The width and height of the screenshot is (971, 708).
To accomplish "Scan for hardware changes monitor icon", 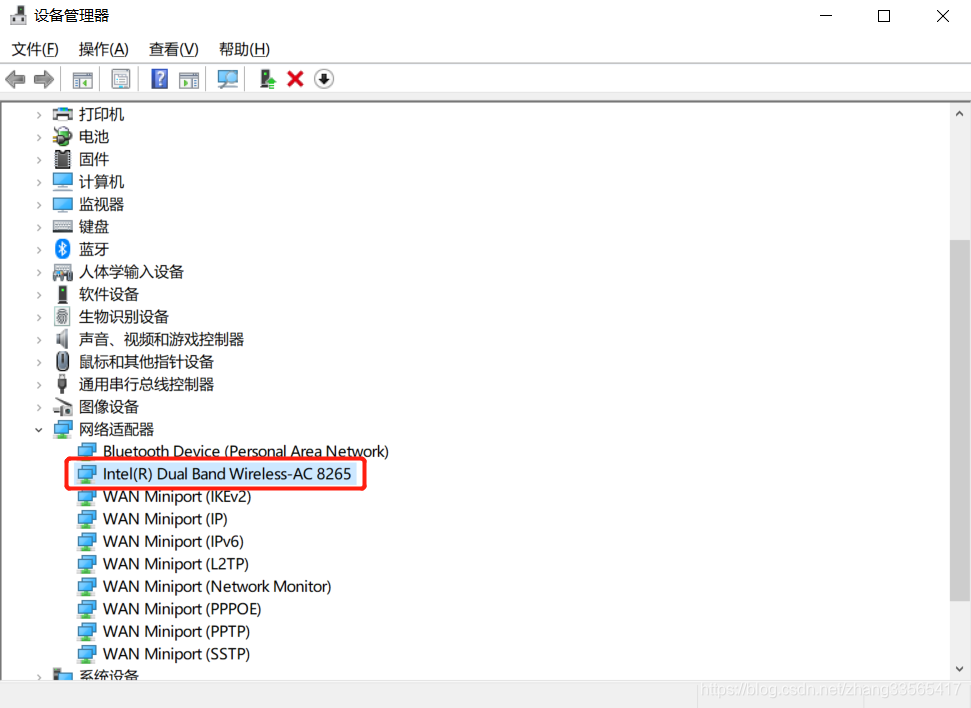I will tap(227, 79).
